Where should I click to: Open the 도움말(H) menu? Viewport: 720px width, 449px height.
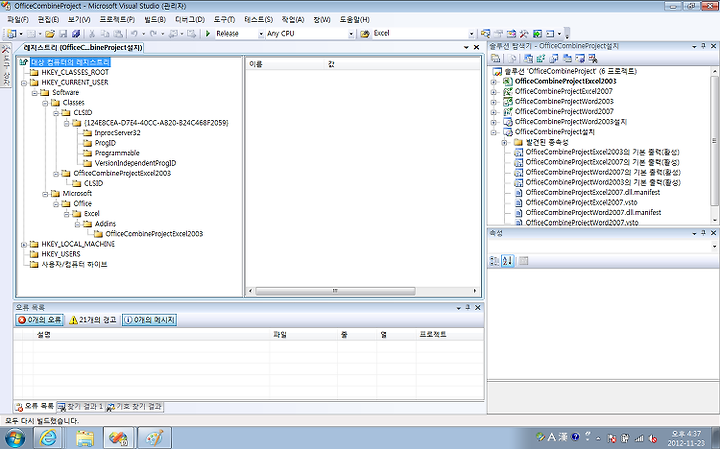354,19
